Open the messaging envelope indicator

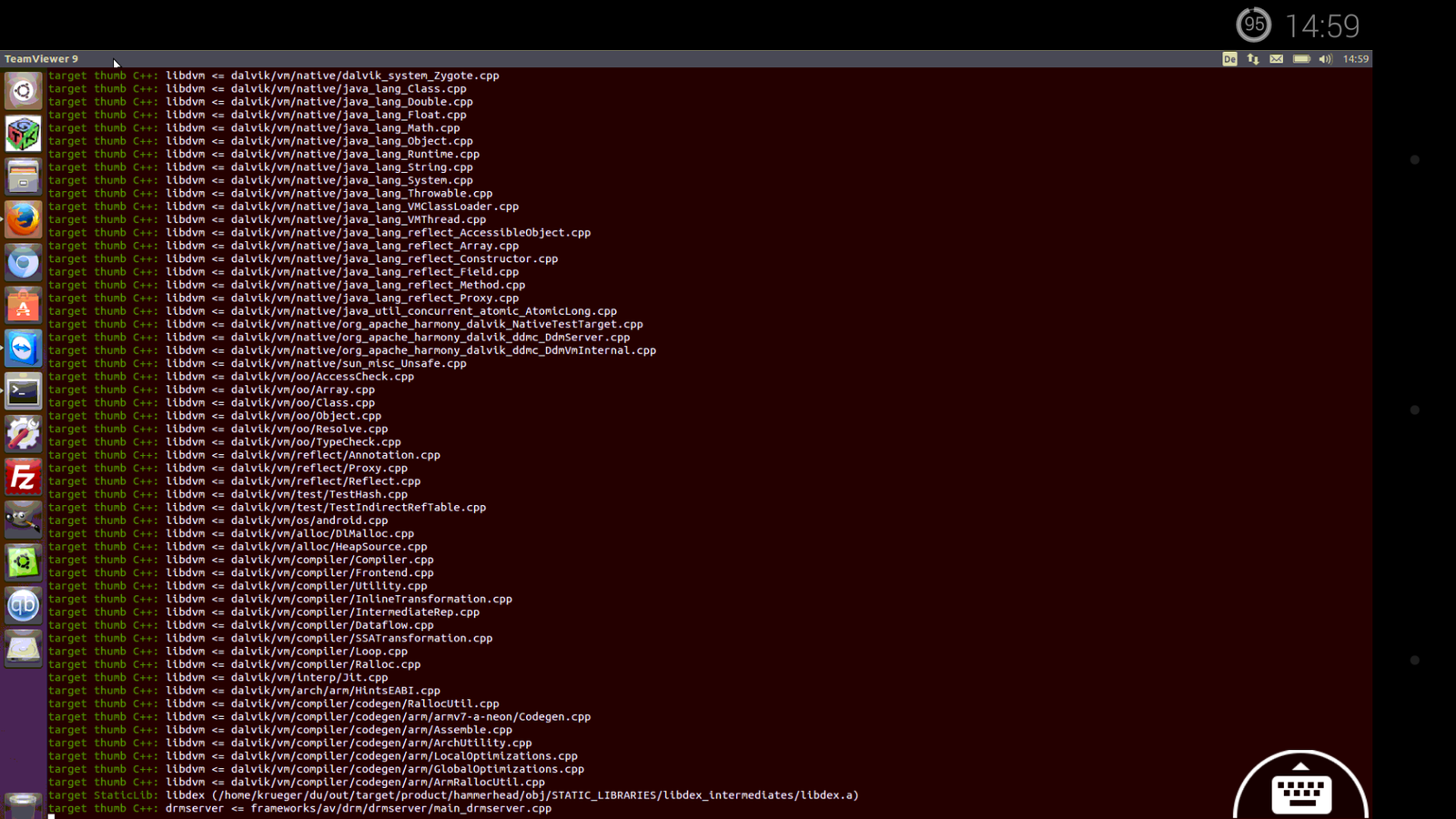click(1277, 59)
